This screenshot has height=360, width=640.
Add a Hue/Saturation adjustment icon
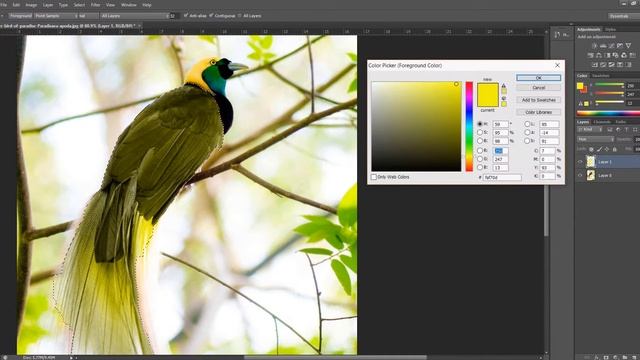(590, 55)
